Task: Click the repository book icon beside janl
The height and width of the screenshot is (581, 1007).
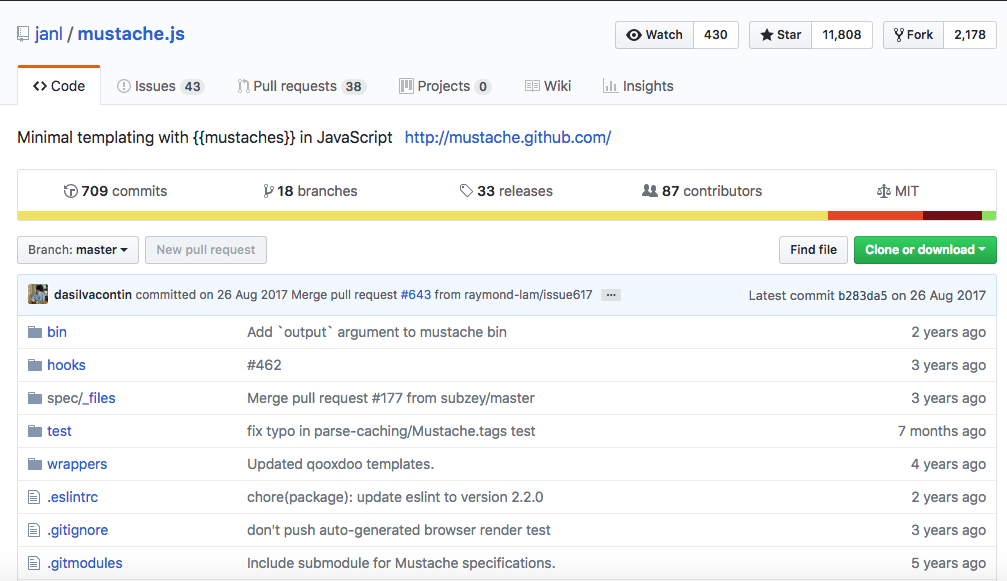Action: [23, 34]
